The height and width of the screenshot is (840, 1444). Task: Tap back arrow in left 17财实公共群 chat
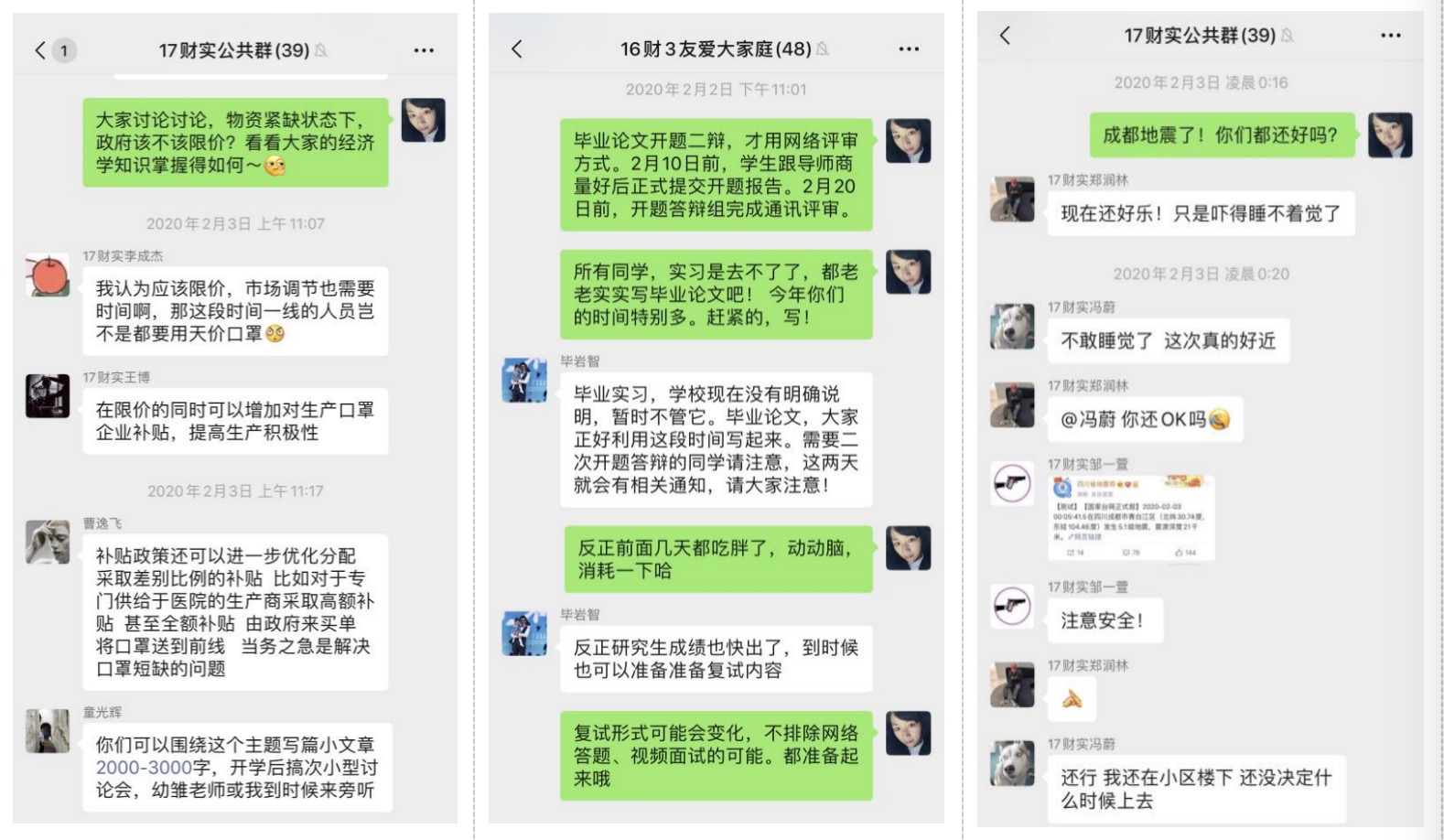pos(39,50)
